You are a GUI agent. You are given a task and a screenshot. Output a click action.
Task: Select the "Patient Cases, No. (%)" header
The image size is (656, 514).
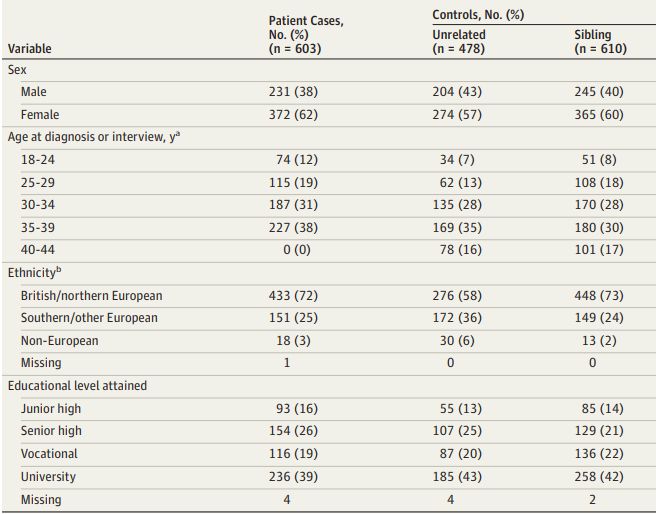pos(306,34)
